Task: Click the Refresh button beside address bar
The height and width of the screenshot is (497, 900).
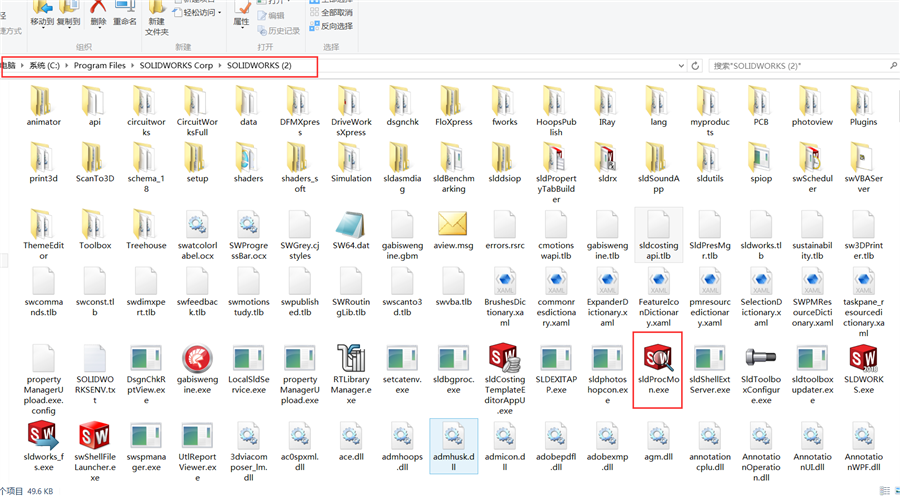Action: tap(695, 65)
